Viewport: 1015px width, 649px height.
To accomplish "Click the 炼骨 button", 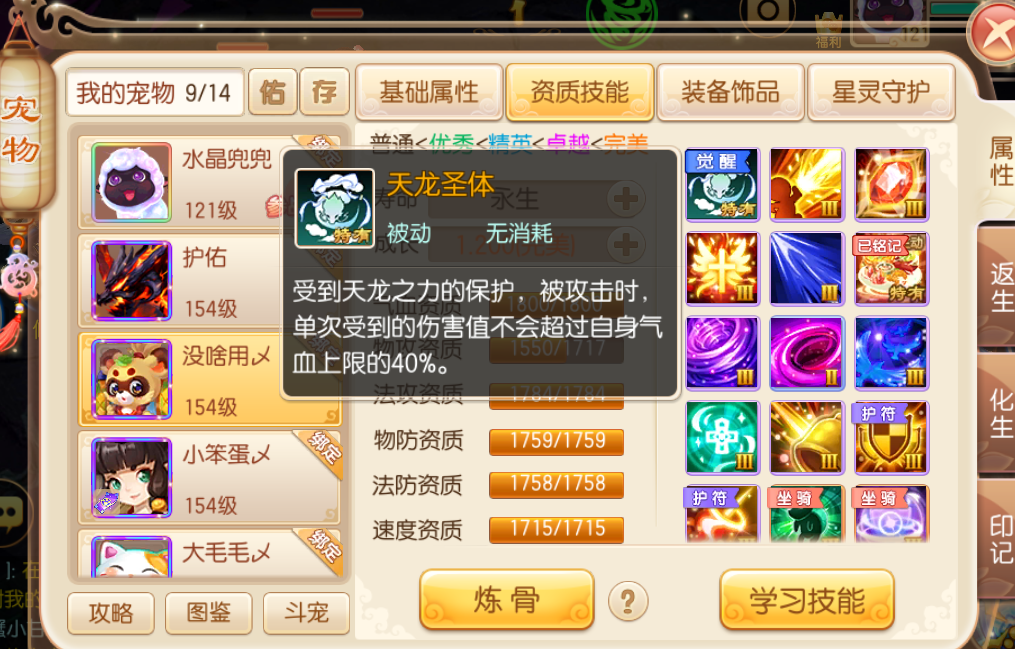I will click(507, 600).
